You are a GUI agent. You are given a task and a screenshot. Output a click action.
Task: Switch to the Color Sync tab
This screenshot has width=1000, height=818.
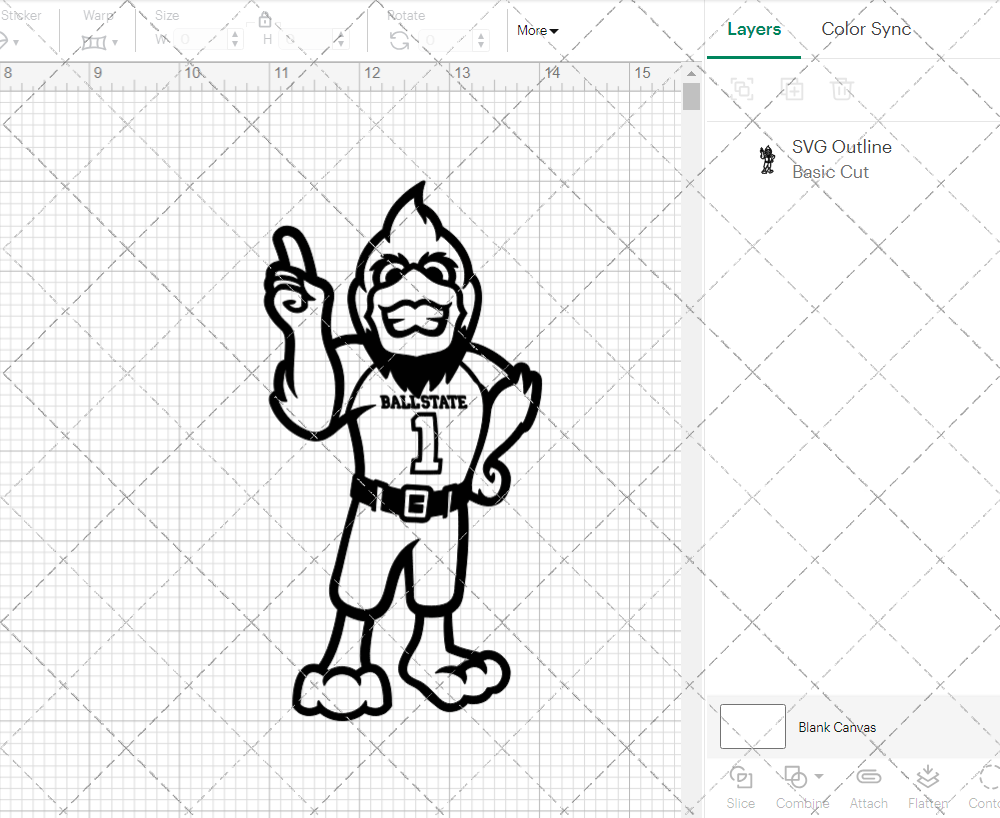click(x=866, y=29)
